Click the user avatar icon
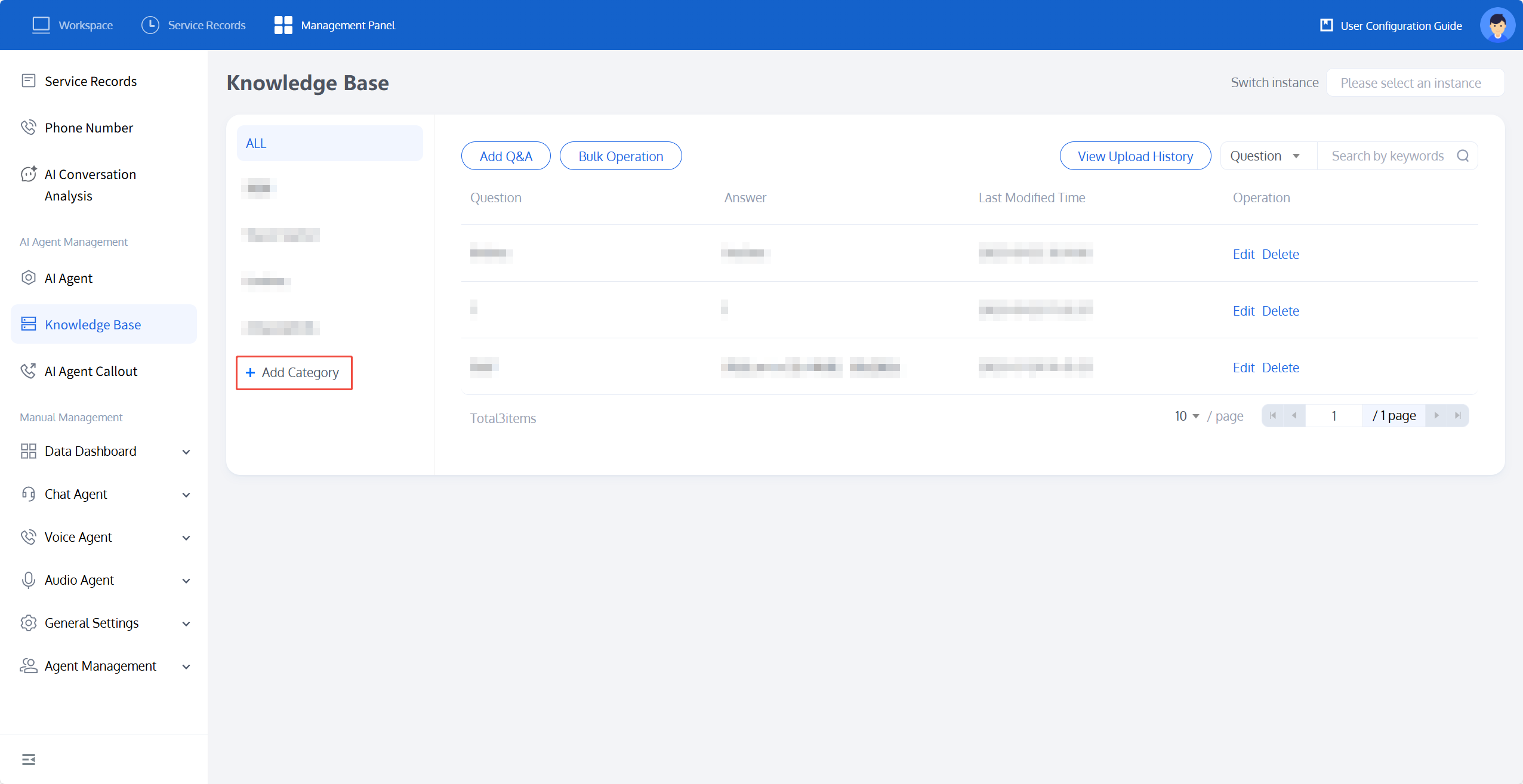 pyautogui.click(x=1497, y=25)
